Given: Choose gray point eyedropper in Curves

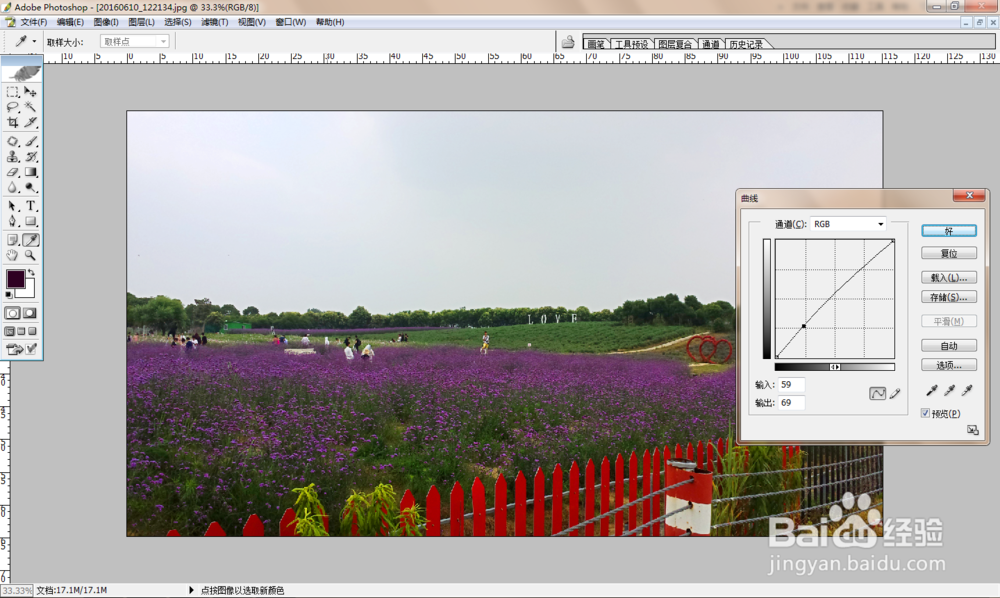Looking at the screenshot, I should click(x=950, y=390).
